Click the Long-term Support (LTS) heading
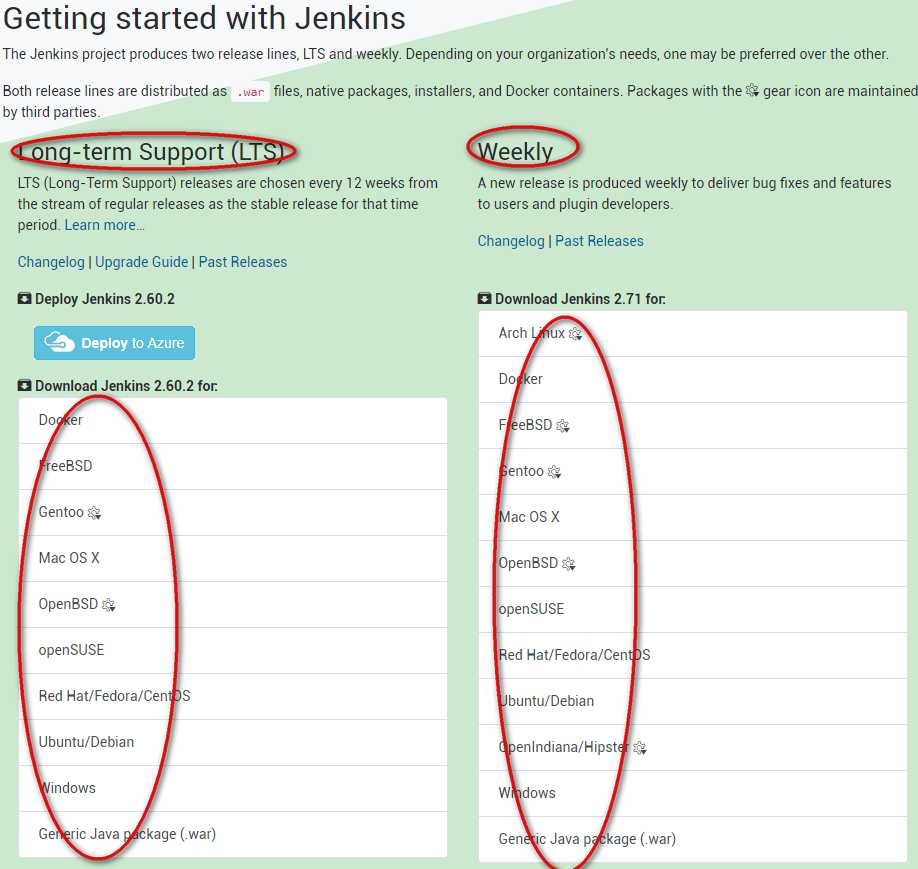 (150, 152)
